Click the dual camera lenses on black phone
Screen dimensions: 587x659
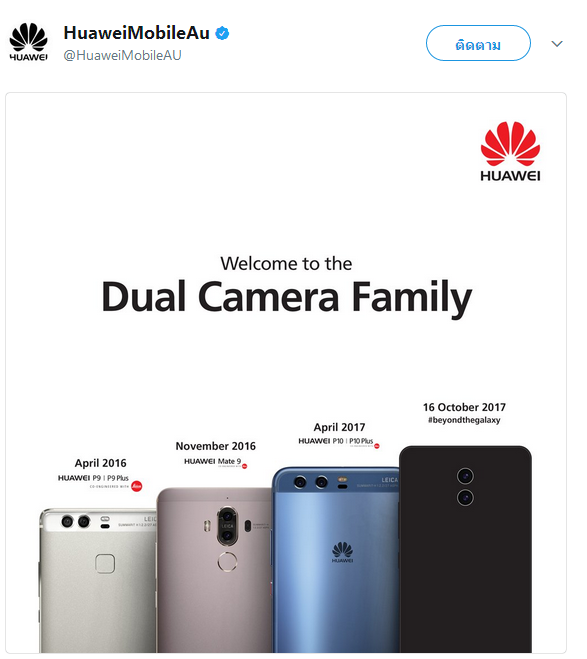(465, 487)
